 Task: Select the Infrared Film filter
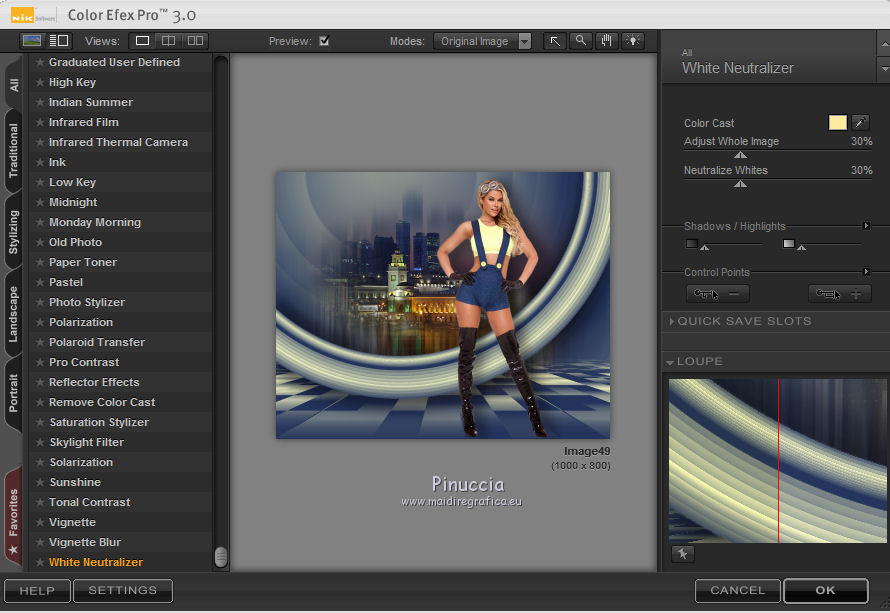(x=121, y=122)
